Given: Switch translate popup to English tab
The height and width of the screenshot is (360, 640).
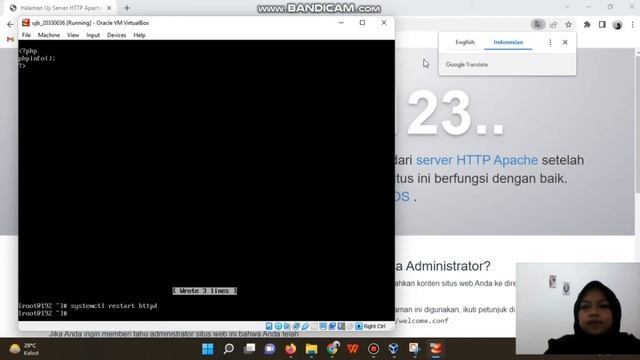Looking at the screenshot, I should (x=465, y=42).
